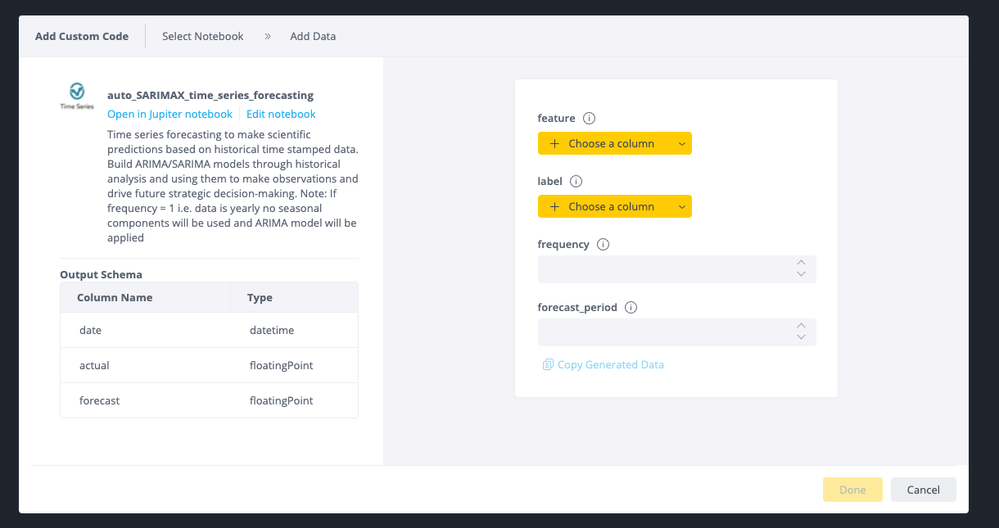The height and width of the screenshot is (528, 999).
Task: Click the info icon beside forecast_period
Action: (631, 308)
